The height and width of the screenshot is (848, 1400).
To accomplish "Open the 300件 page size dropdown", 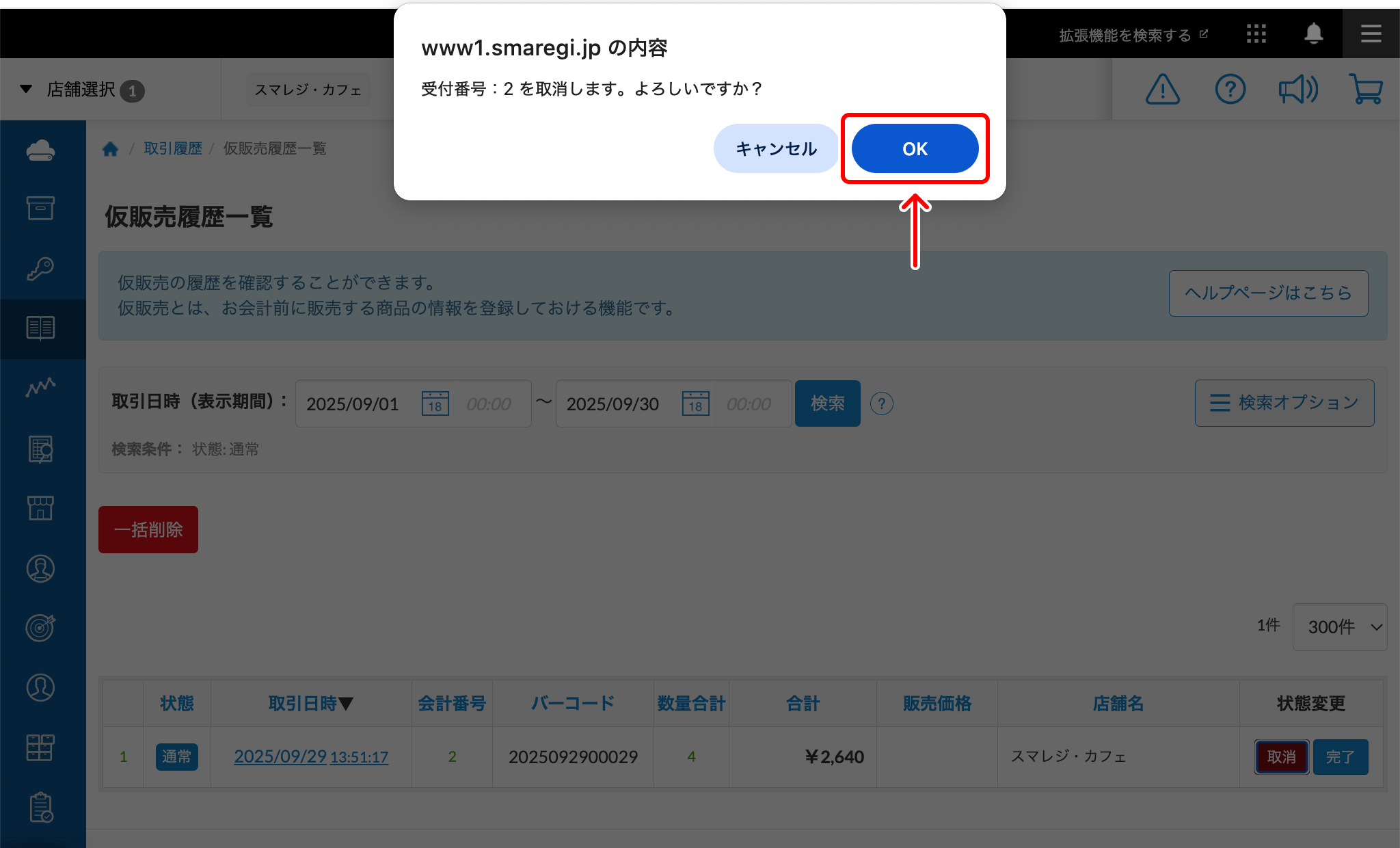I will [x=1339, y=626].
